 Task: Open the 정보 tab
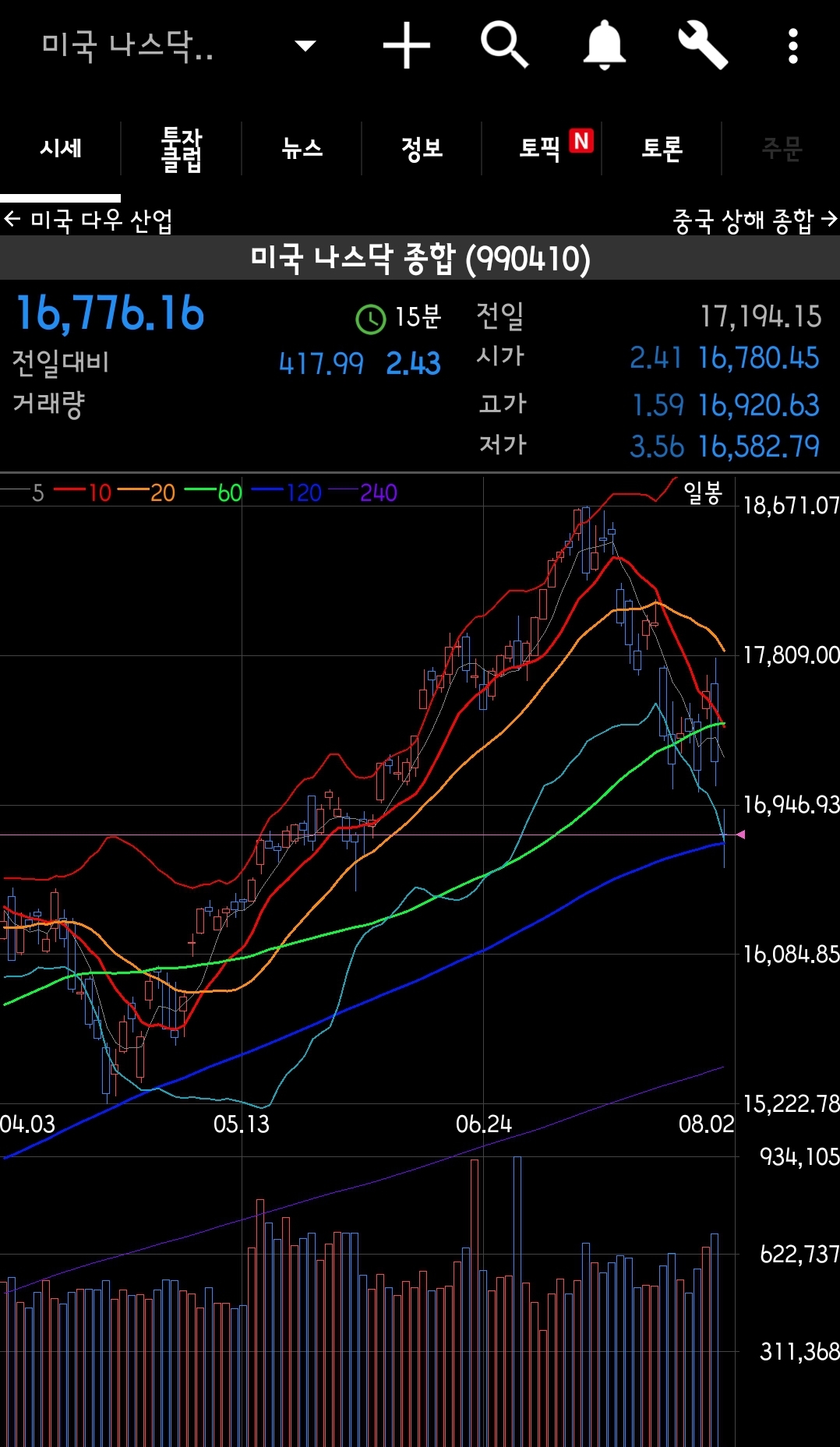(422, 148)
